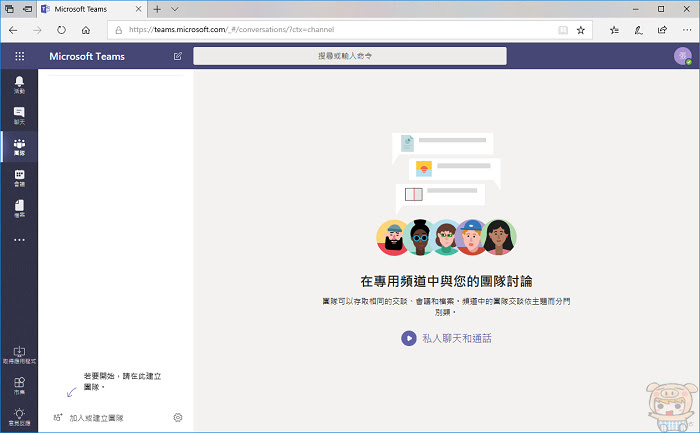Click the site lock security icon
The height and width of the screenshot is (433, 700).
pos(118,30)
